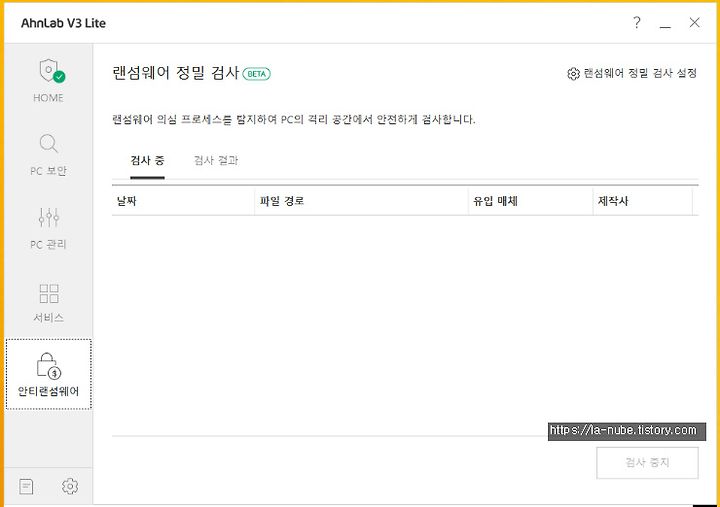720x507 pixels.
Task: Open PC 관리 sliders section
Action: [49, 217]
